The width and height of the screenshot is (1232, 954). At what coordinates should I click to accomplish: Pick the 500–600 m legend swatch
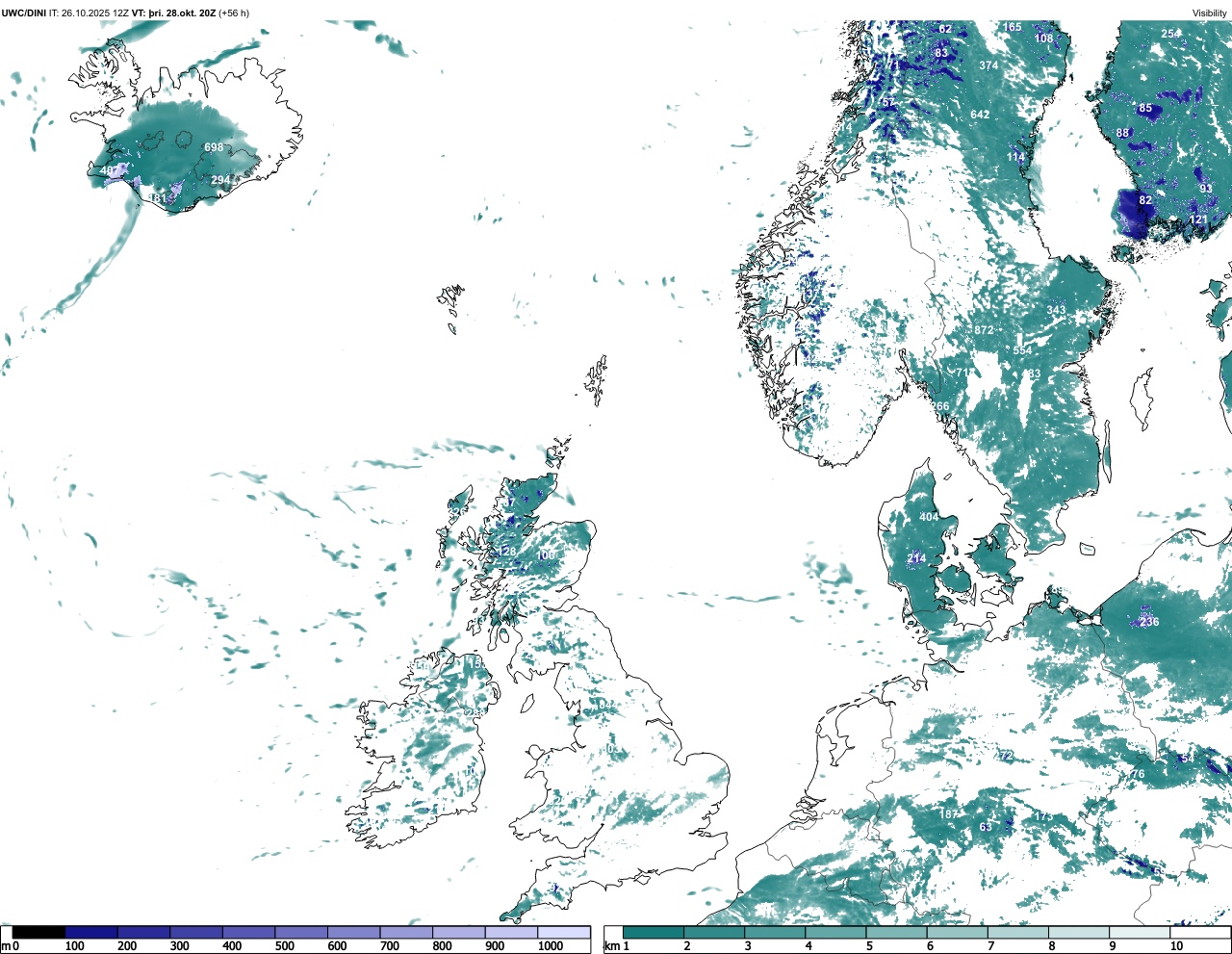tap(301, 932)
